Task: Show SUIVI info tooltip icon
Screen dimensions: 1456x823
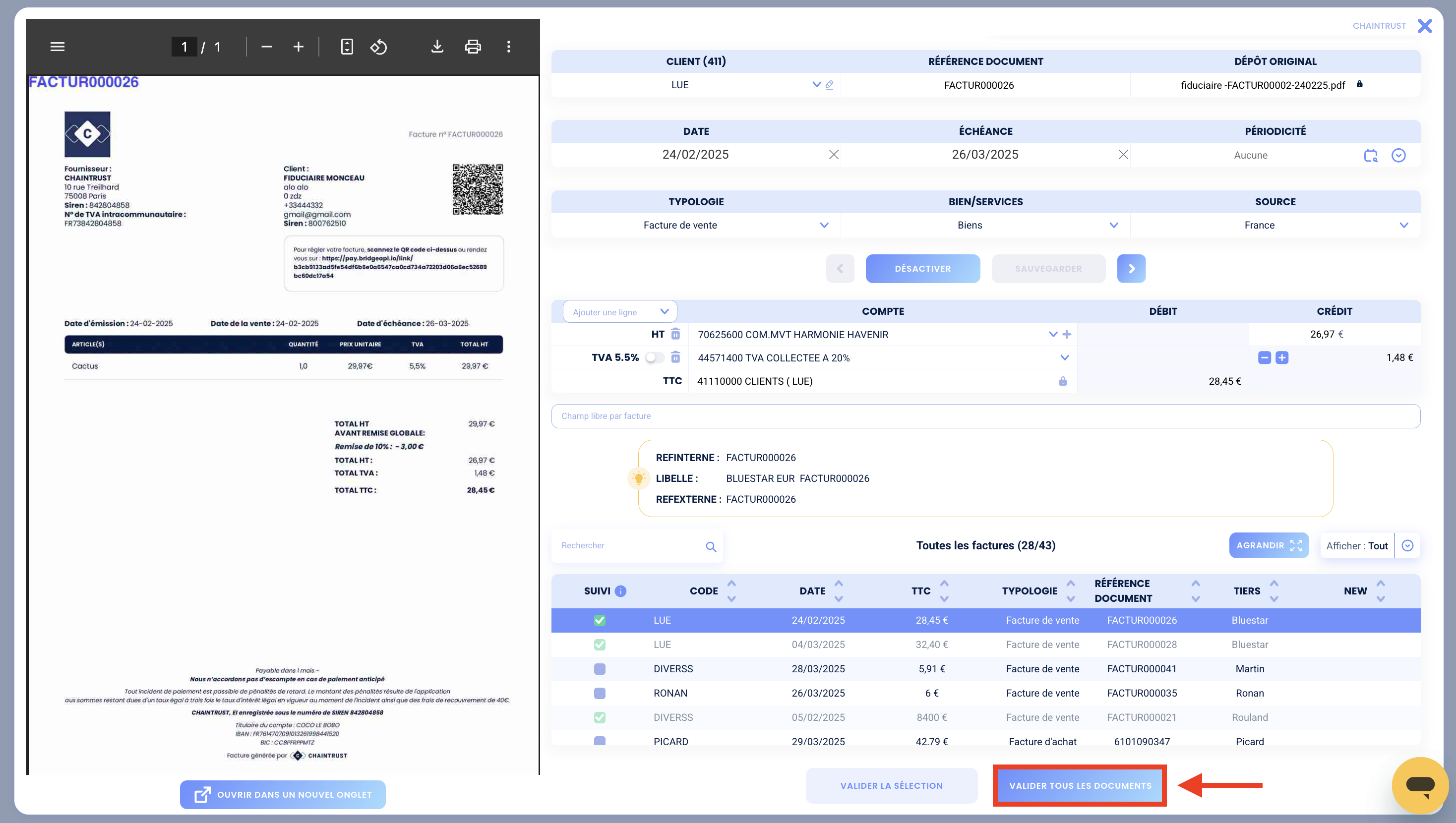Action: point(620,590)
